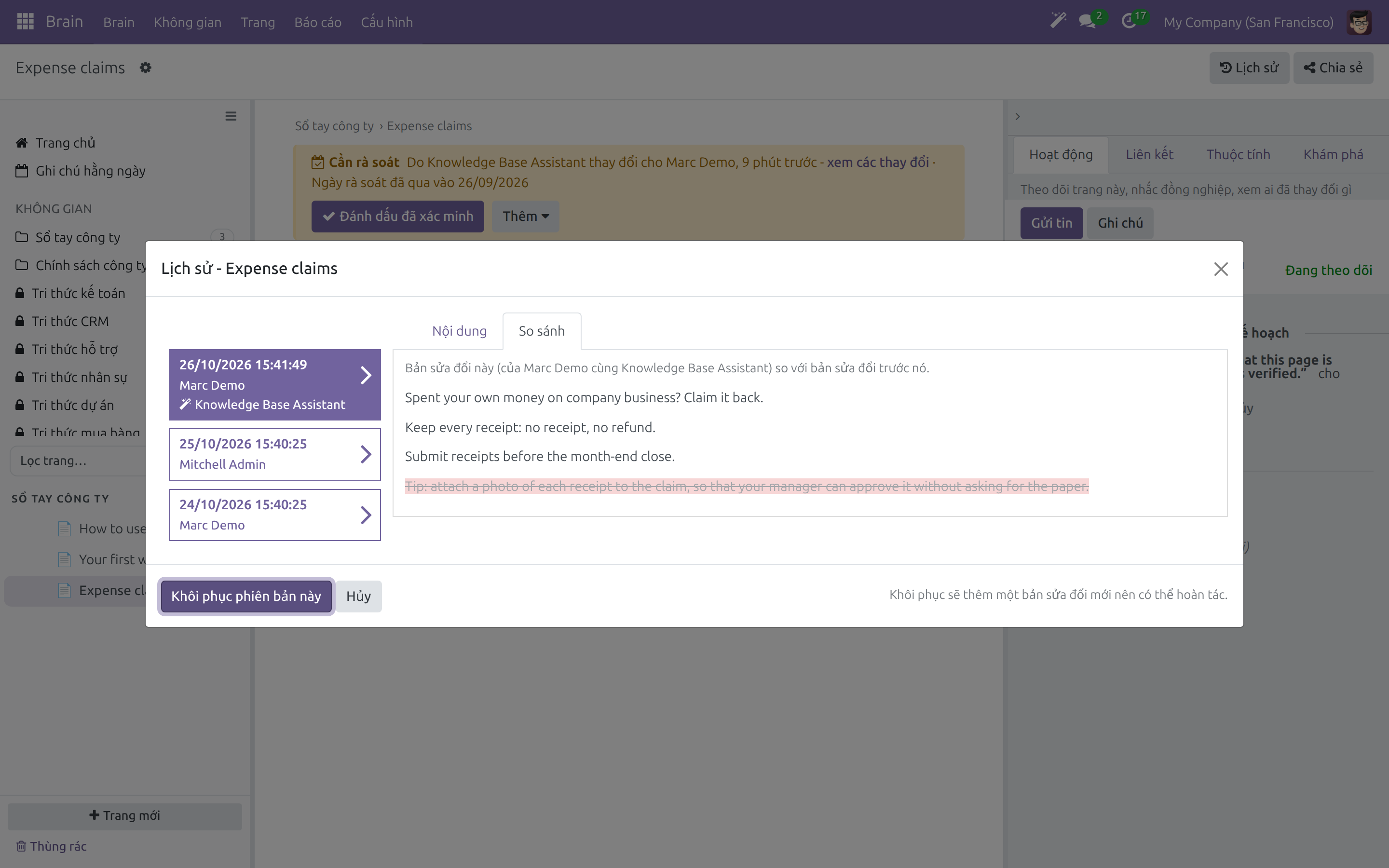The height and width of the screenshot is (868, 1389).
Task: Click the Hủy cancel button
Action: point(358,596)
